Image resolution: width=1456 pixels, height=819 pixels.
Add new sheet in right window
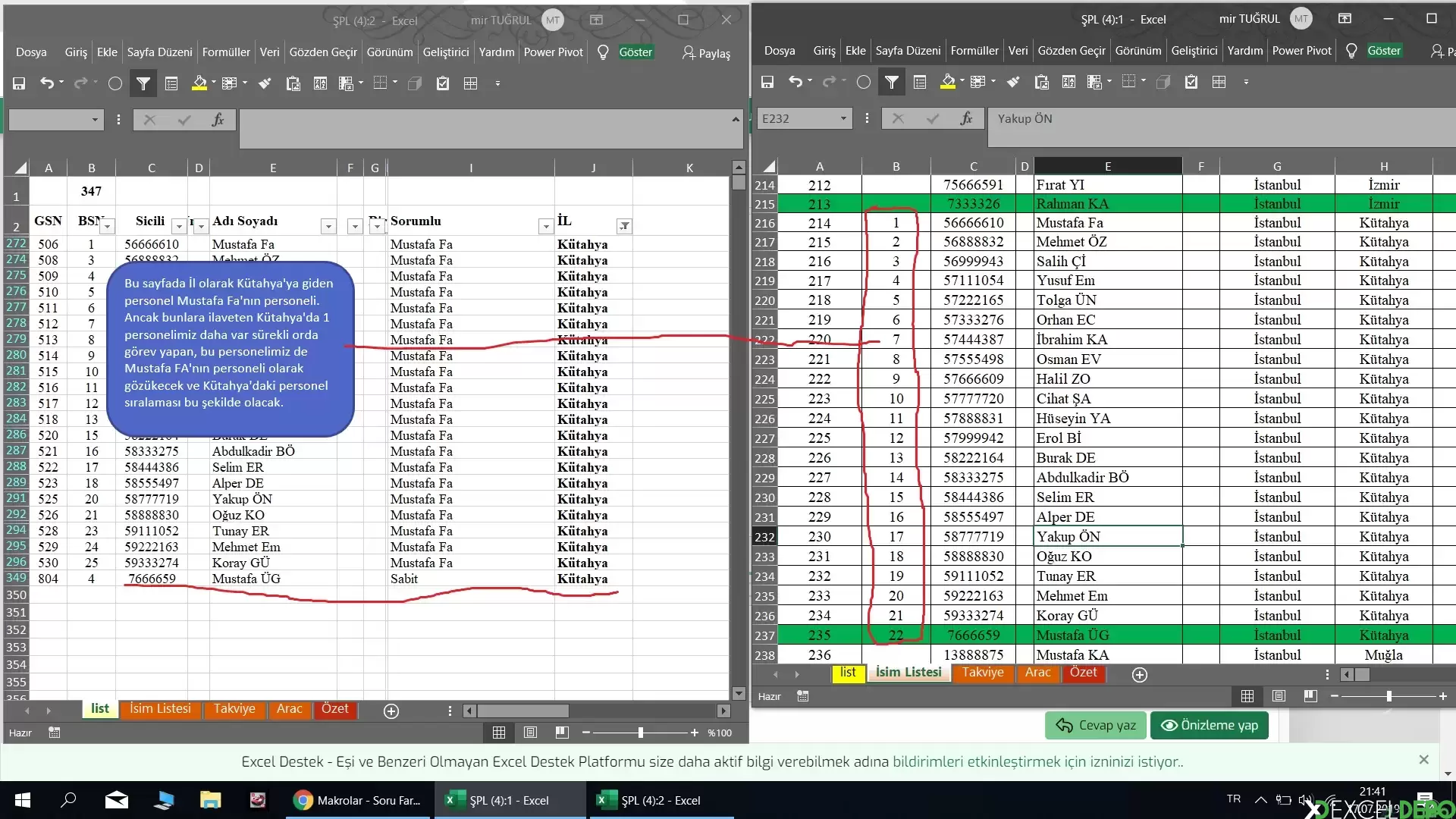(x=1139, y=675)
